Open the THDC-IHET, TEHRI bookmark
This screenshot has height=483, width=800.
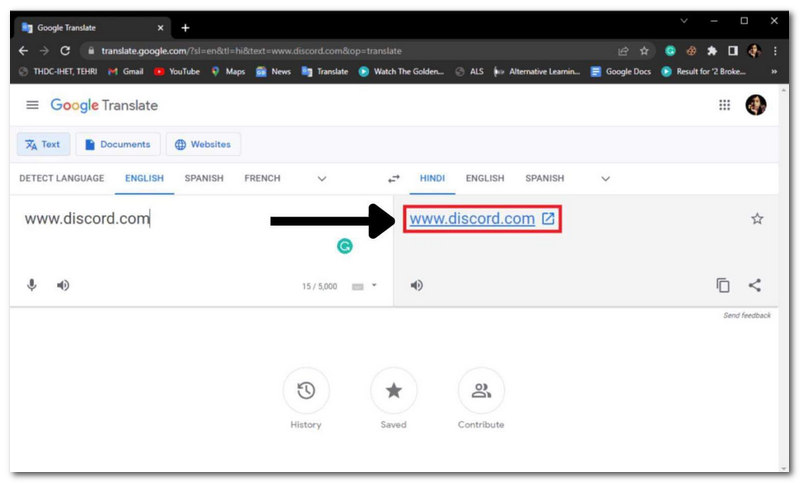pos(58,71)
